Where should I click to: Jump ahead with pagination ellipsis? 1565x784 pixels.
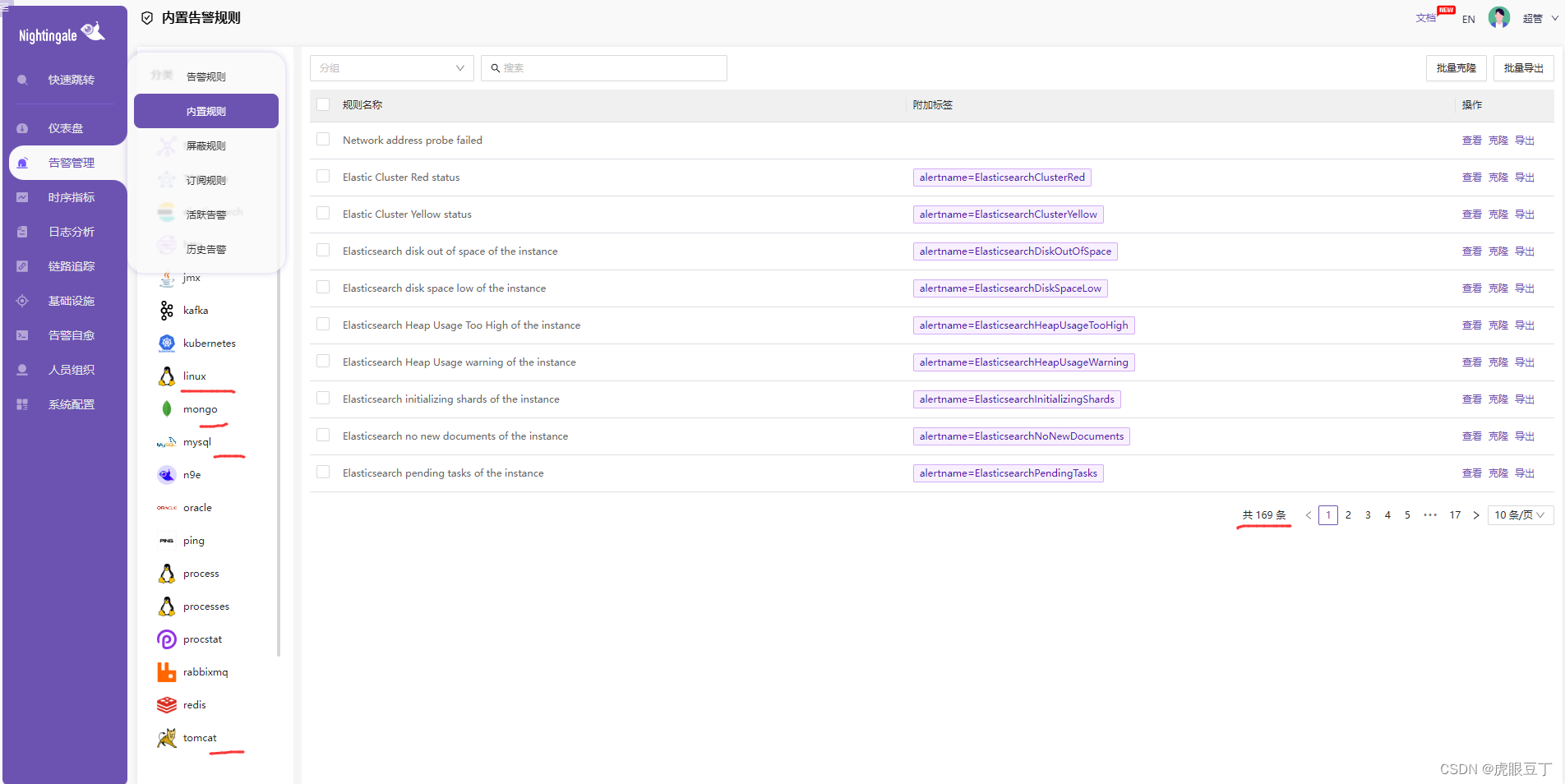click(1430, 515)
